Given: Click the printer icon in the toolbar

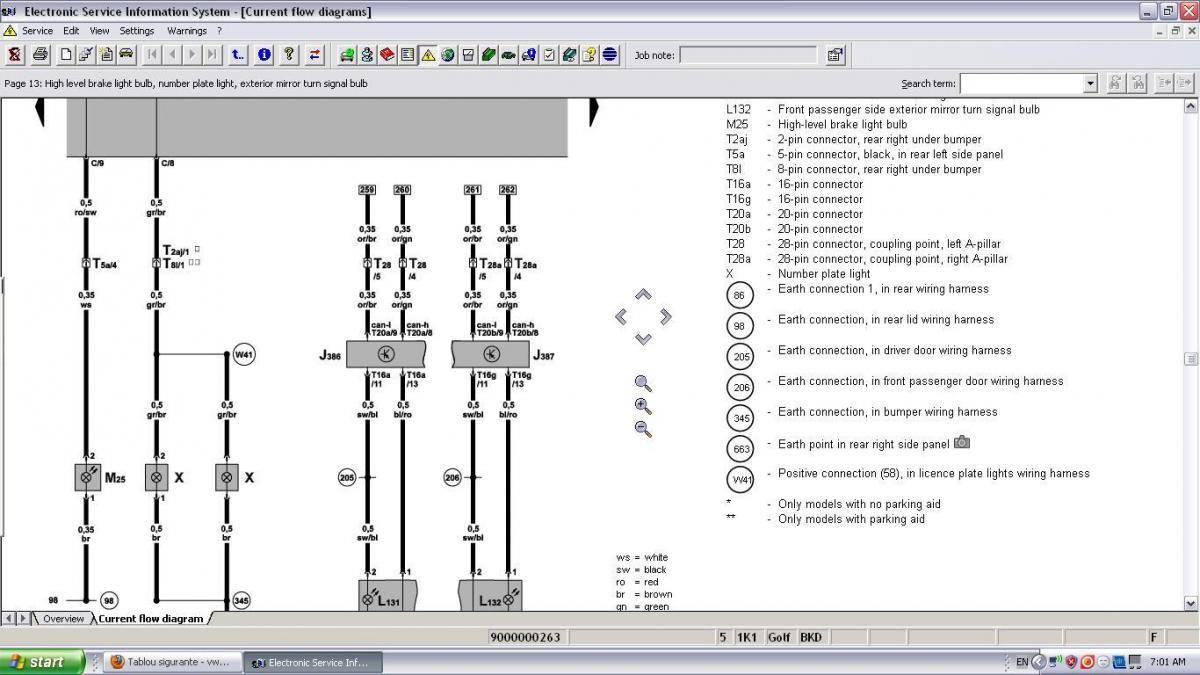Looking at the screenshot, I should click(41, 55).
